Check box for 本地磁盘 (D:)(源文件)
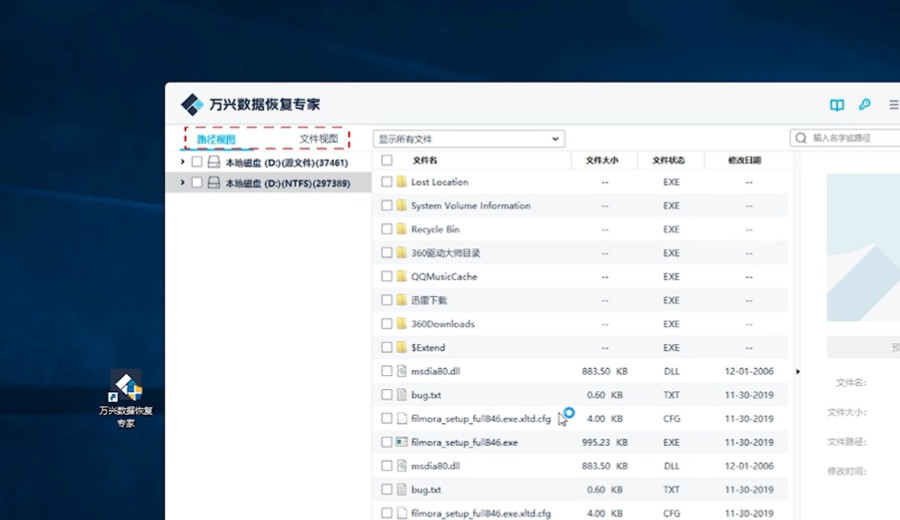The image size is (900, 520). [197, 162]
